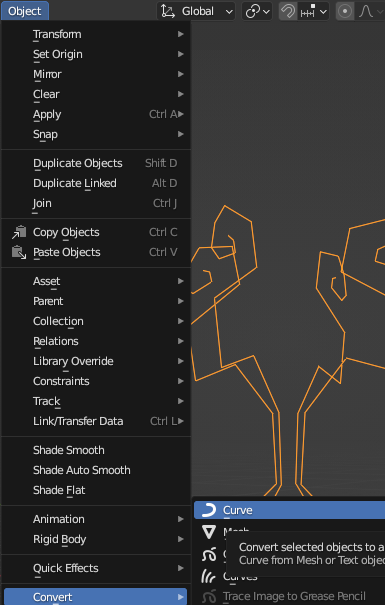This screenshot has width=385, height=605.
Task: Open Transform submenu
Action: pos(96,34)
